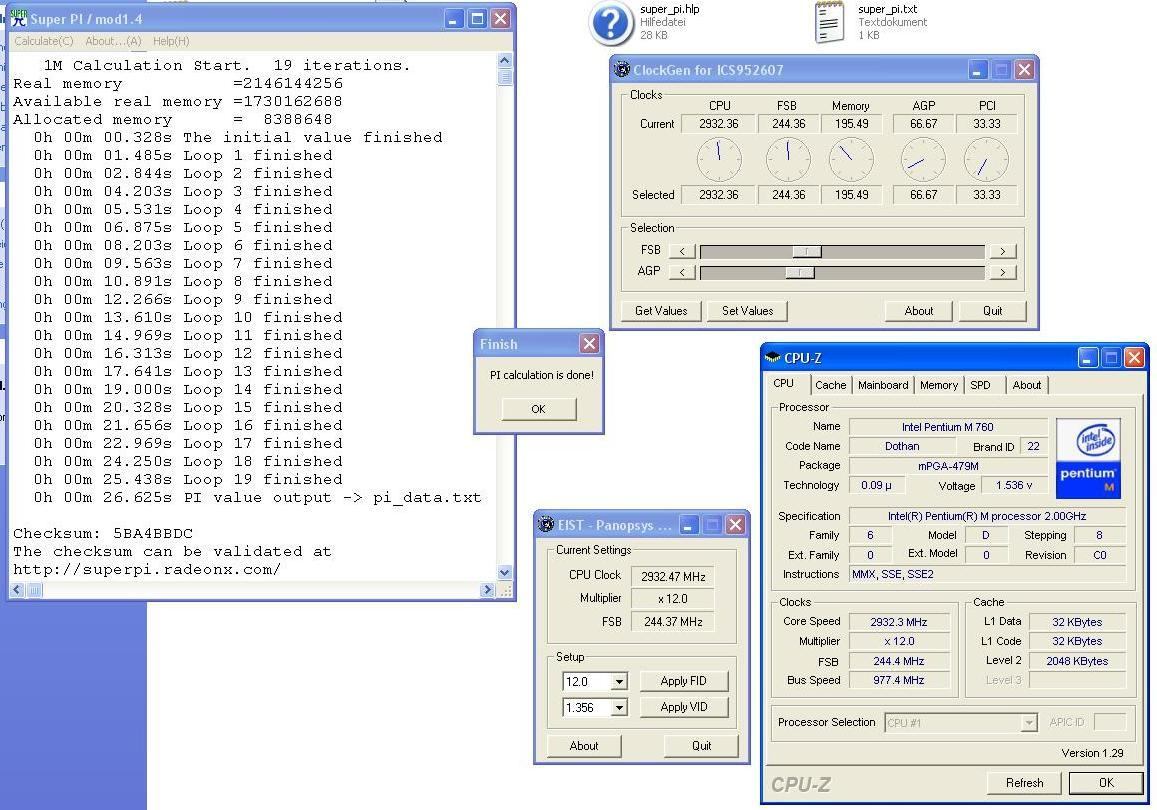1157x810 pixels.
Task: Click the FSB clock dial in ClockGen
Action: click(788, 159)
